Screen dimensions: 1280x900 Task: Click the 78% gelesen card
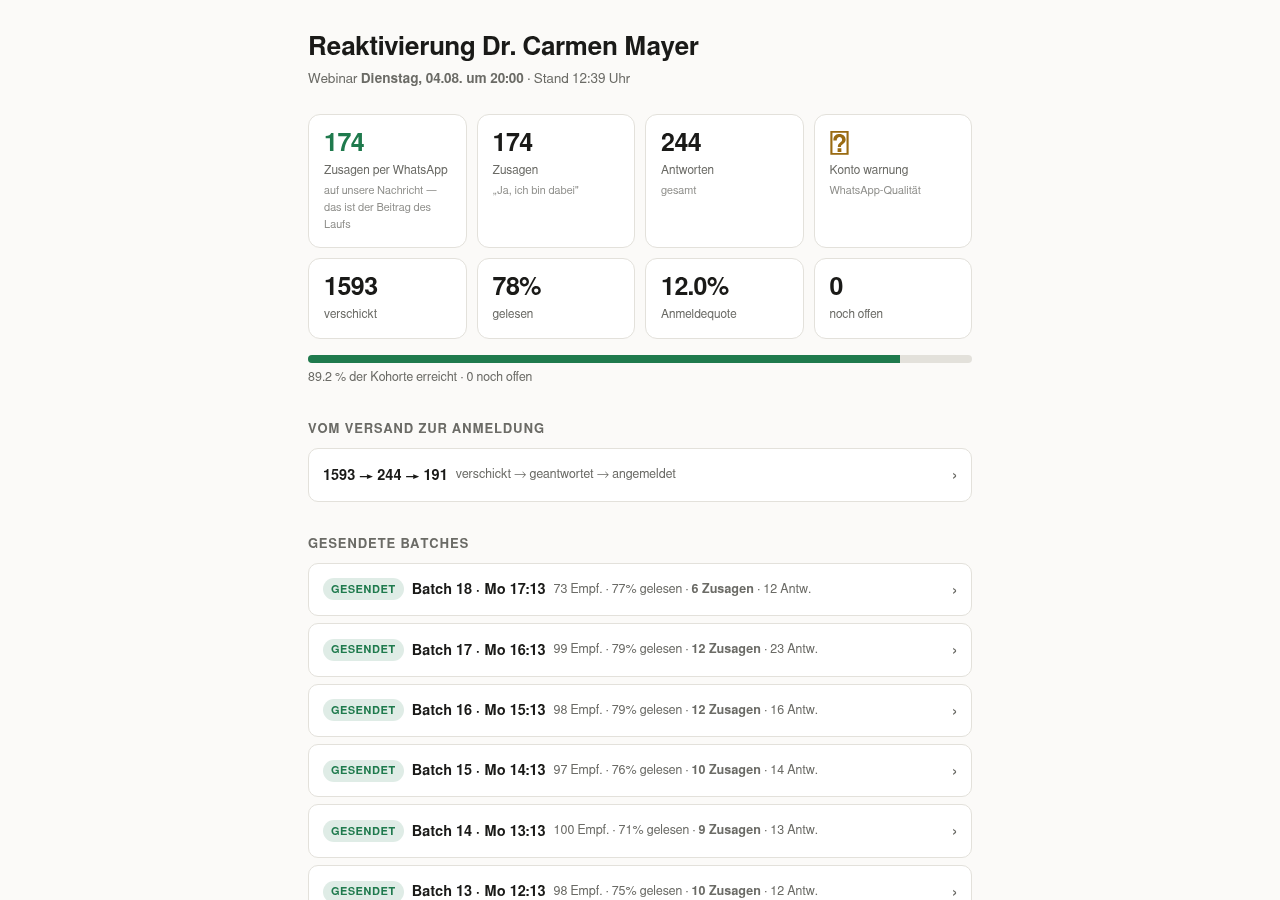point(556,299)
